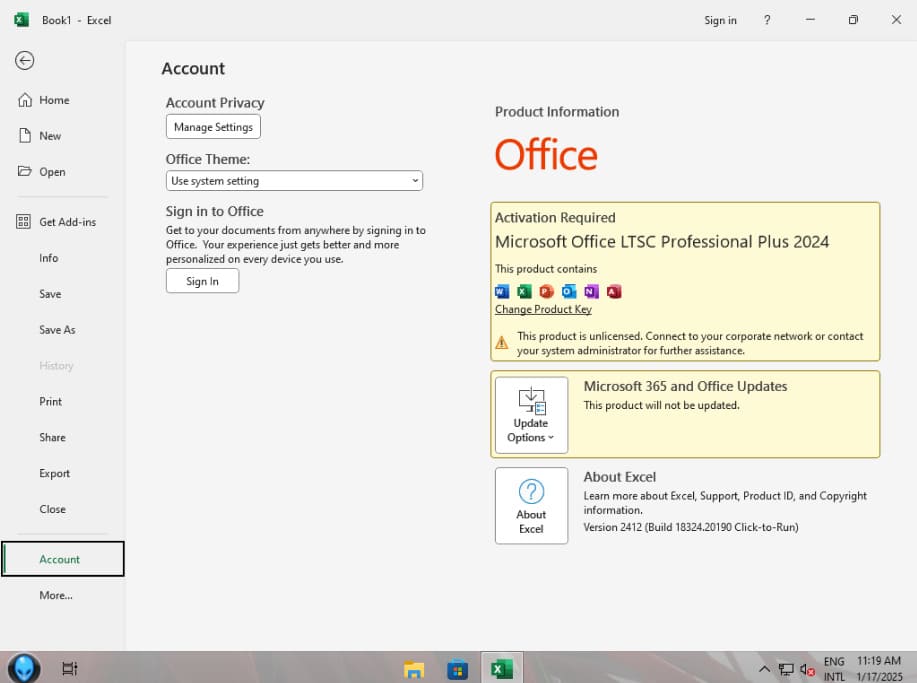Open the Office Theme dropdown
The width and height of the screenshot is (917, 683).
[x=294, y=181]
